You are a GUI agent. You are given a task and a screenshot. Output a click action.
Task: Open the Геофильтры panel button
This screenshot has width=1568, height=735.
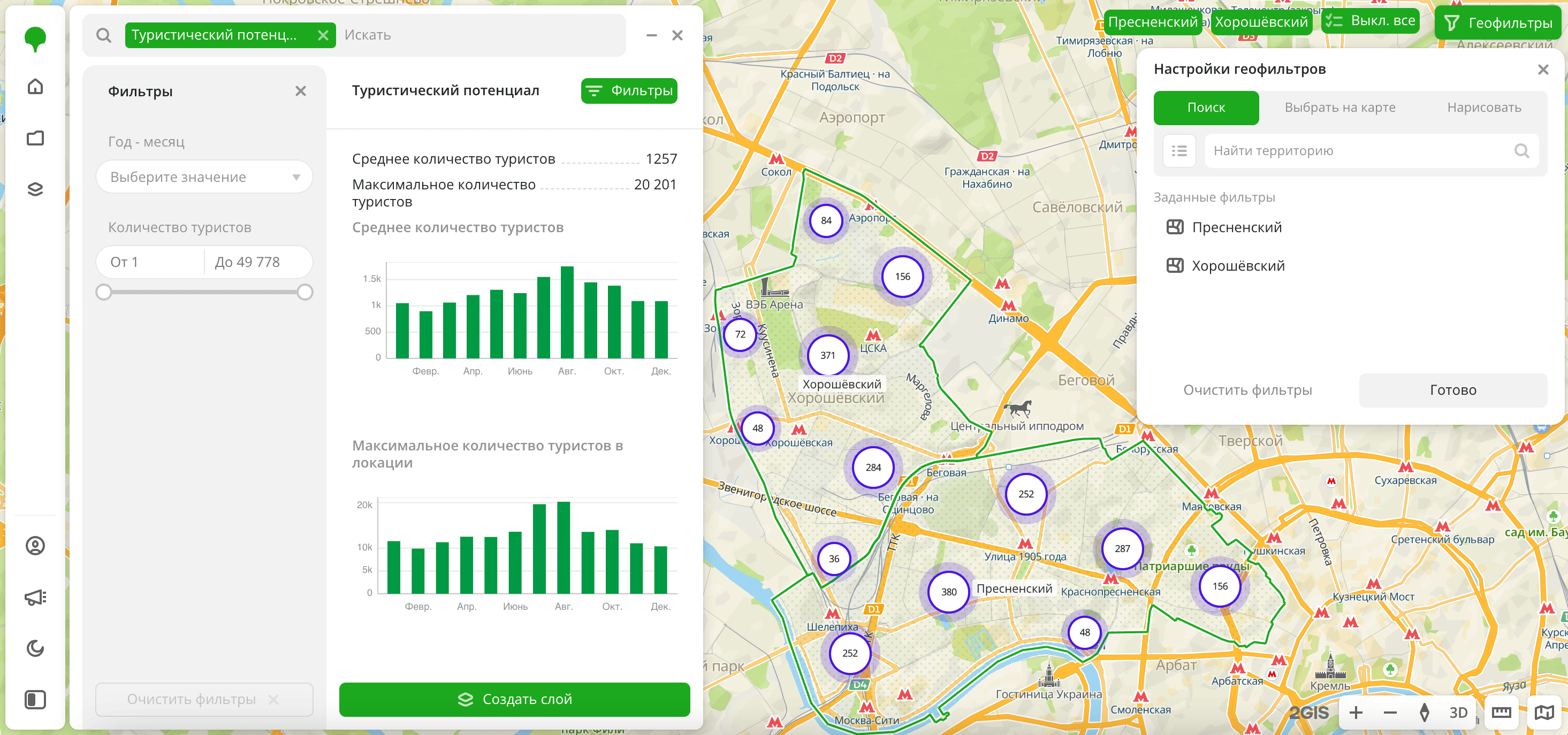(x=1499, y=23)
